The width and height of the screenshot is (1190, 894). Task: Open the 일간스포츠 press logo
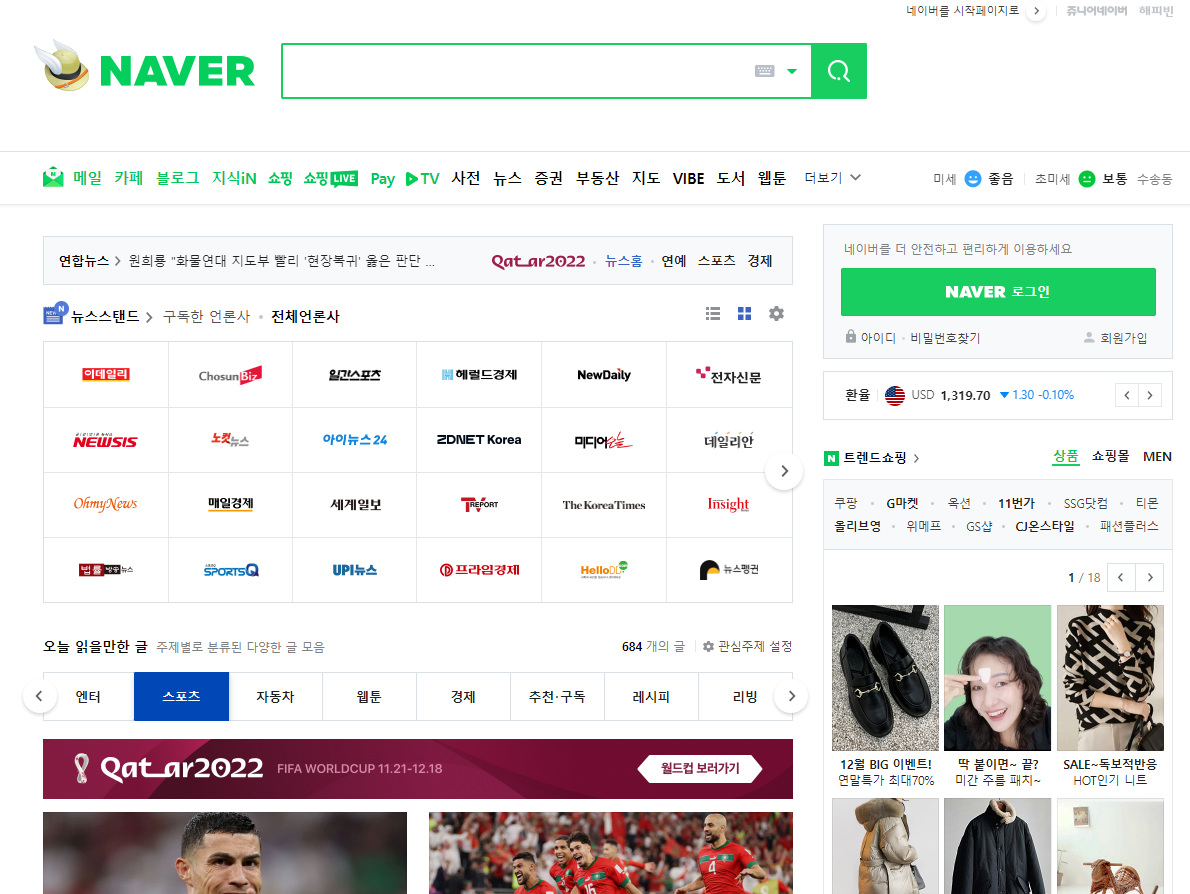click(354, 375)
